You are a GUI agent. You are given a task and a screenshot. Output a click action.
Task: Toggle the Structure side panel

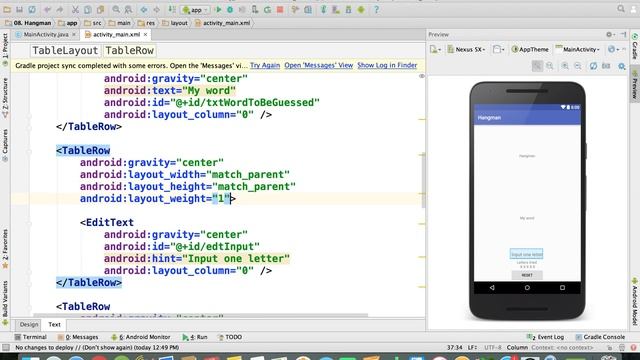click(x=5, y=98)
